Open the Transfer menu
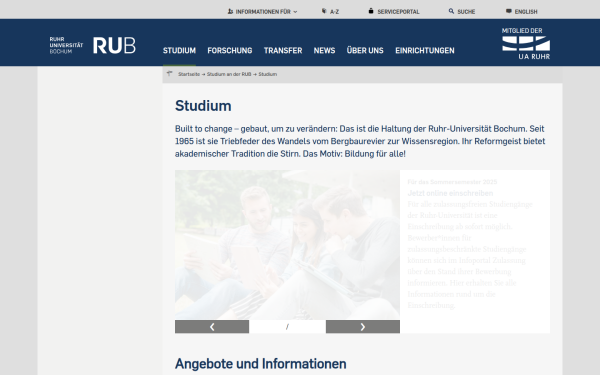 point(283,51)
